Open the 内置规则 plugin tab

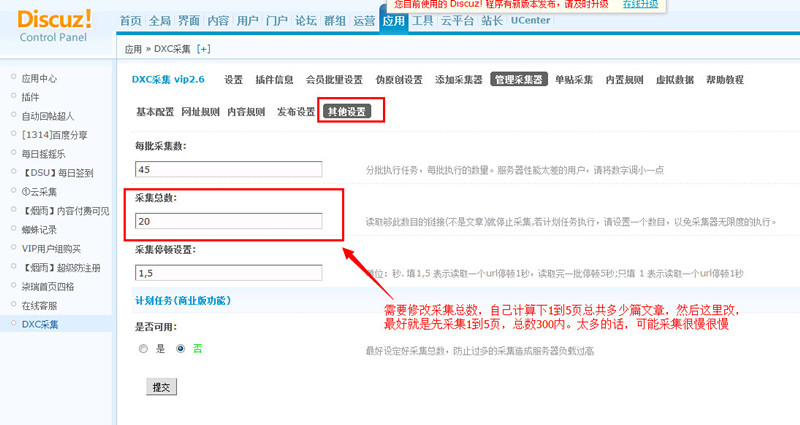(x=624, y=80)
